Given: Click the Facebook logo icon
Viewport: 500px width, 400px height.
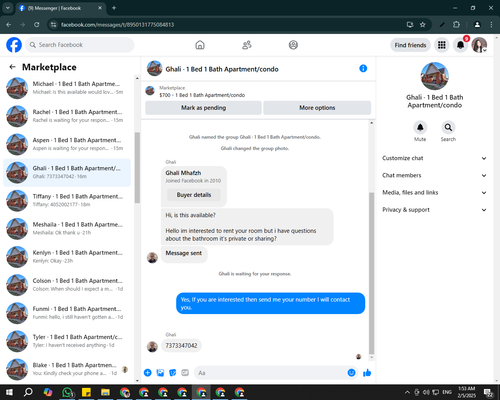Looking at the screenshot, I should (x=14, y=45).
